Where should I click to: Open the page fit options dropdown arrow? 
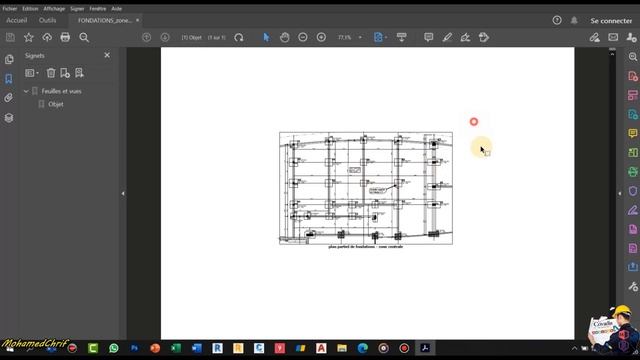(386, 38)
